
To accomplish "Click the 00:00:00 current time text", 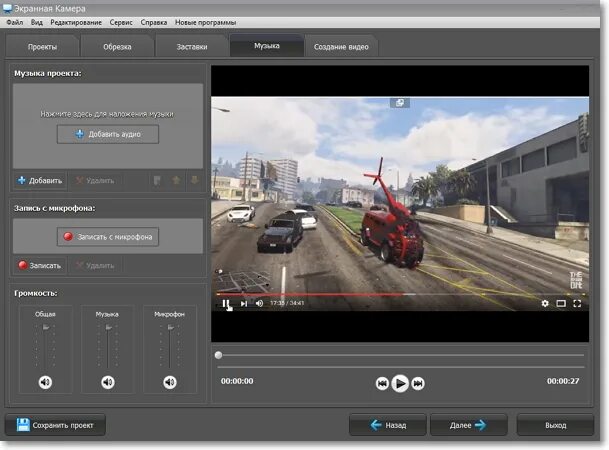I will click(x=237, y=381).
